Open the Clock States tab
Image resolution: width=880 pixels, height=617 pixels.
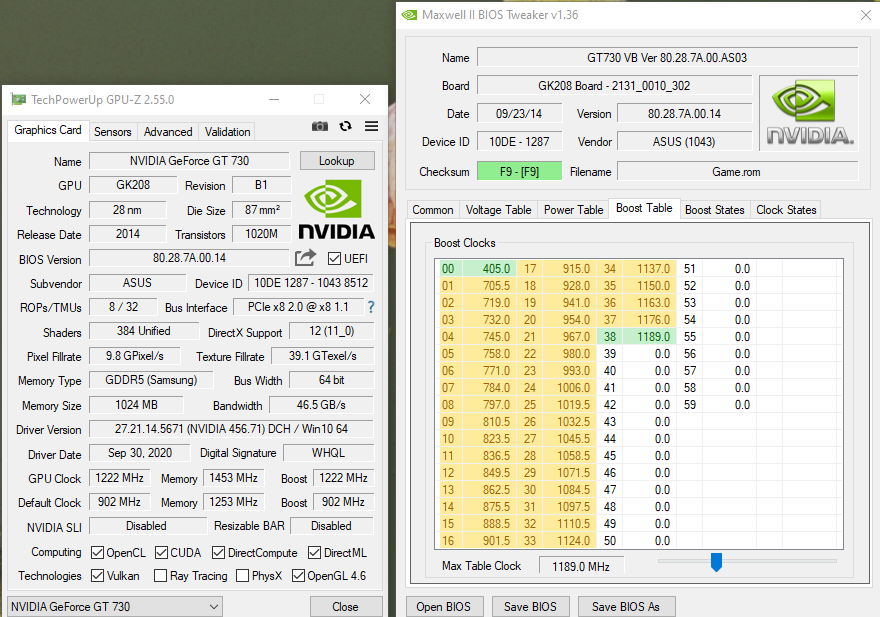[x=786, y=209]
